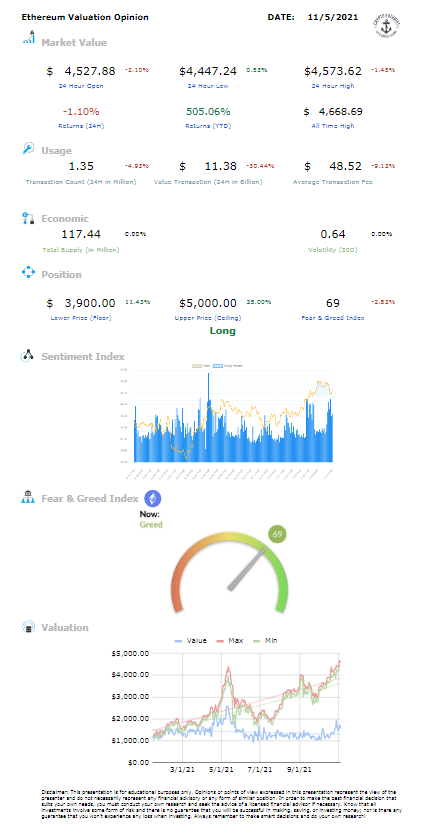This screenshot has width=431, height=839.
Task: Click the Fear & Greed Index label under 69
Action: 332,318
